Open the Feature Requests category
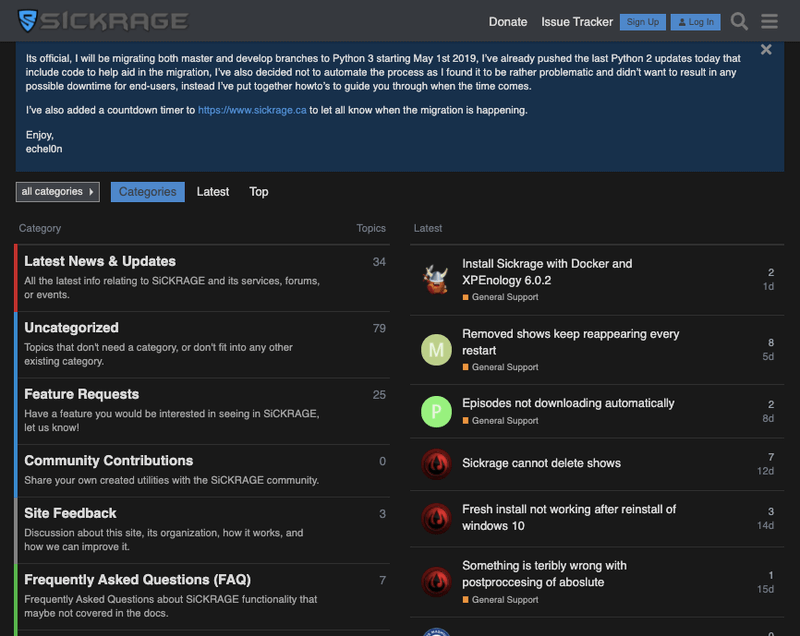800x636 pixels. point(82,394)
